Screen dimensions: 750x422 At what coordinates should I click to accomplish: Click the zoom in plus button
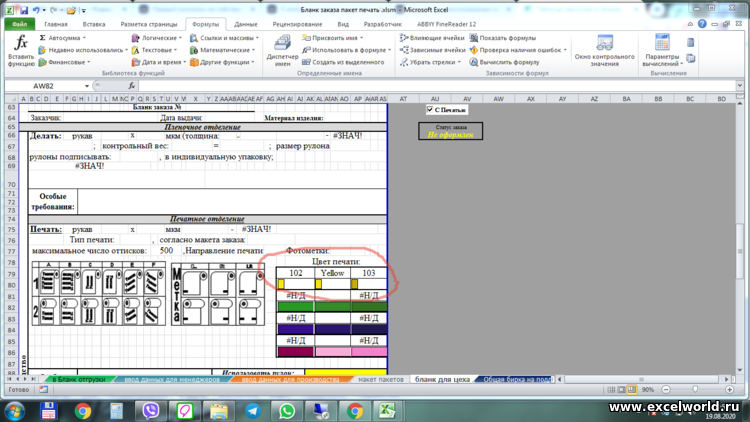coord(729,389)
